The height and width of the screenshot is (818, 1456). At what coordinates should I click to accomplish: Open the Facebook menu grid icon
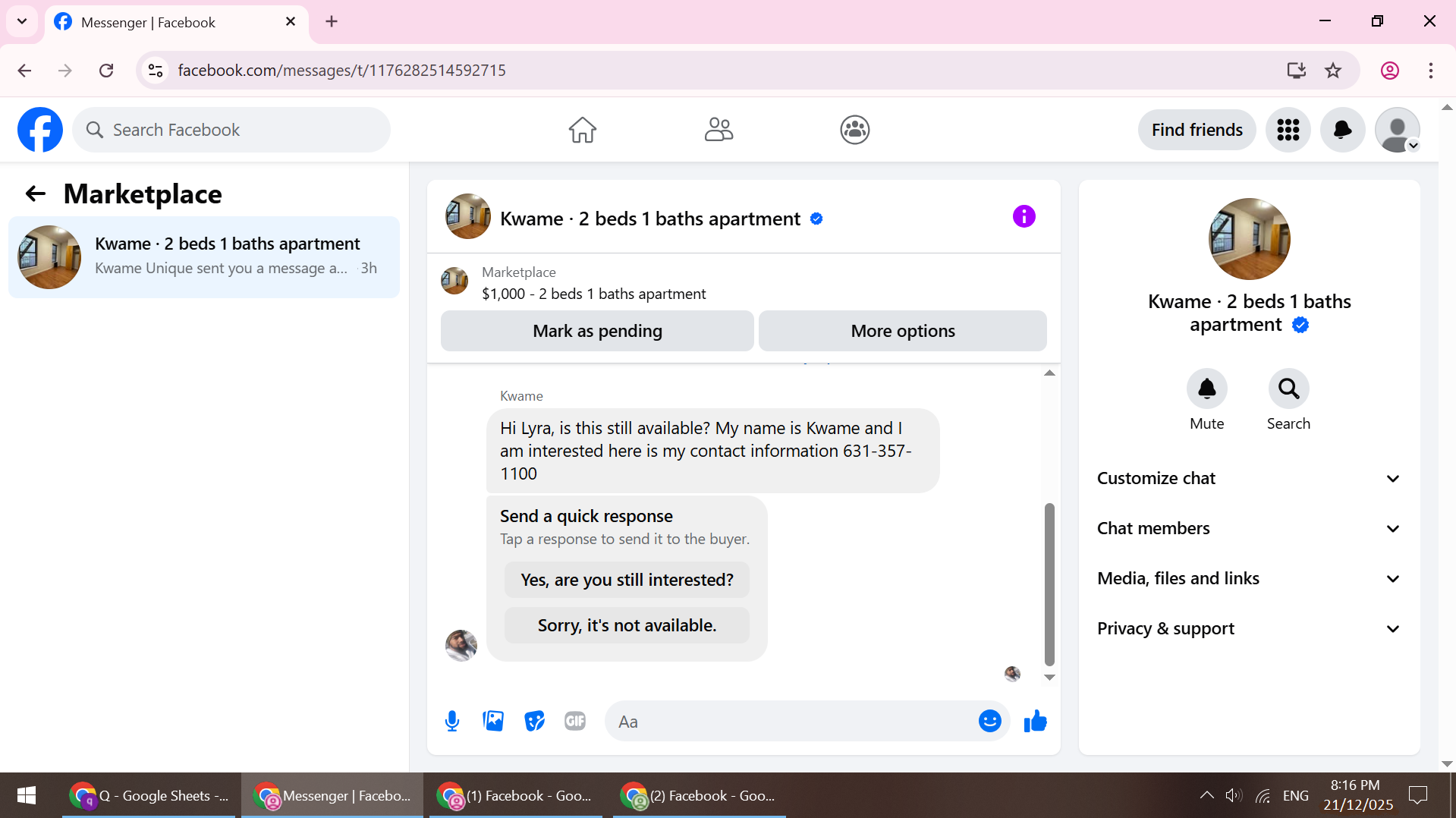click(x=1288, y=130)
